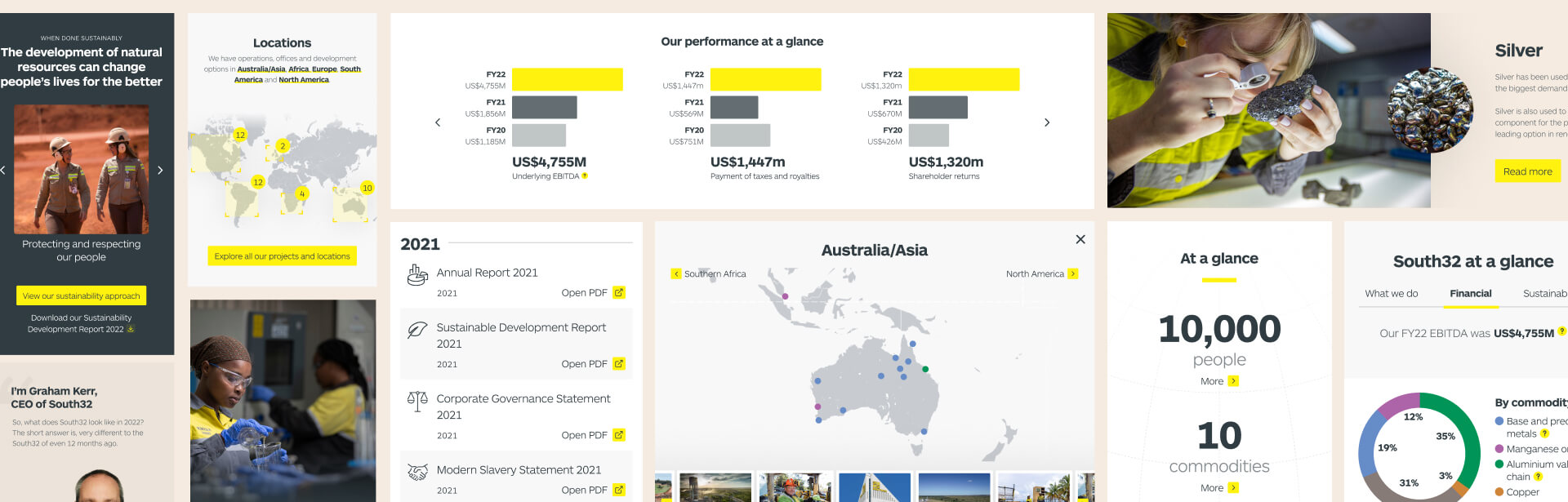
Task: Click the download icon beside Sustainability Report 2022
Action: (x=131, y=330)
